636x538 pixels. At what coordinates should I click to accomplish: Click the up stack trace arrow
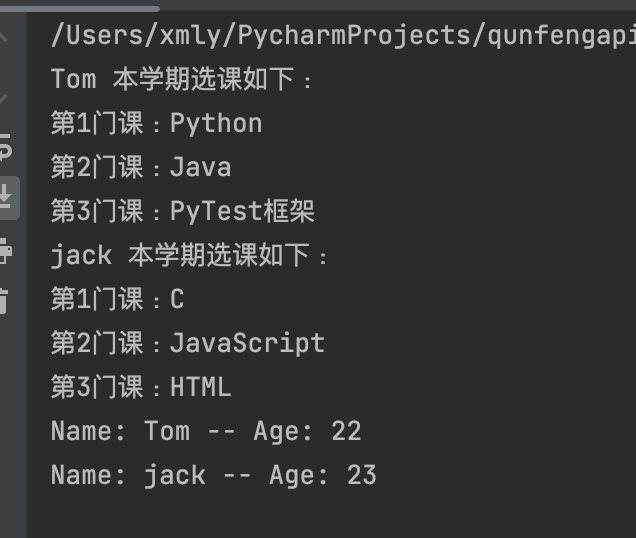3,37
